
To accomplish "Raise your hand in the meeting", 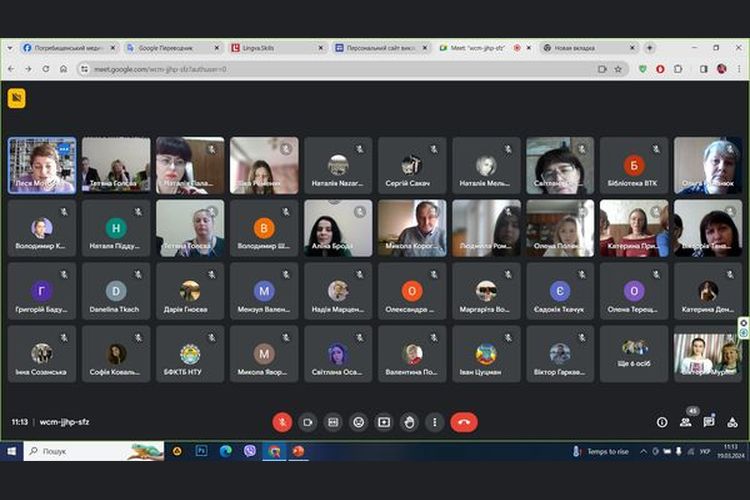I will click(409, 422).
